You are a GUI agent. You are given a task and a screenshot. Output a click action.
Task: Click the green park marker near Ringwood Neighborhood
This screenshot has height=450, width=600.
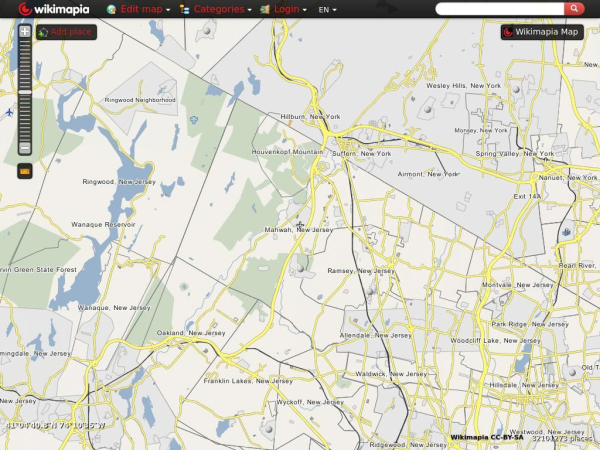(x=194, y=120)
